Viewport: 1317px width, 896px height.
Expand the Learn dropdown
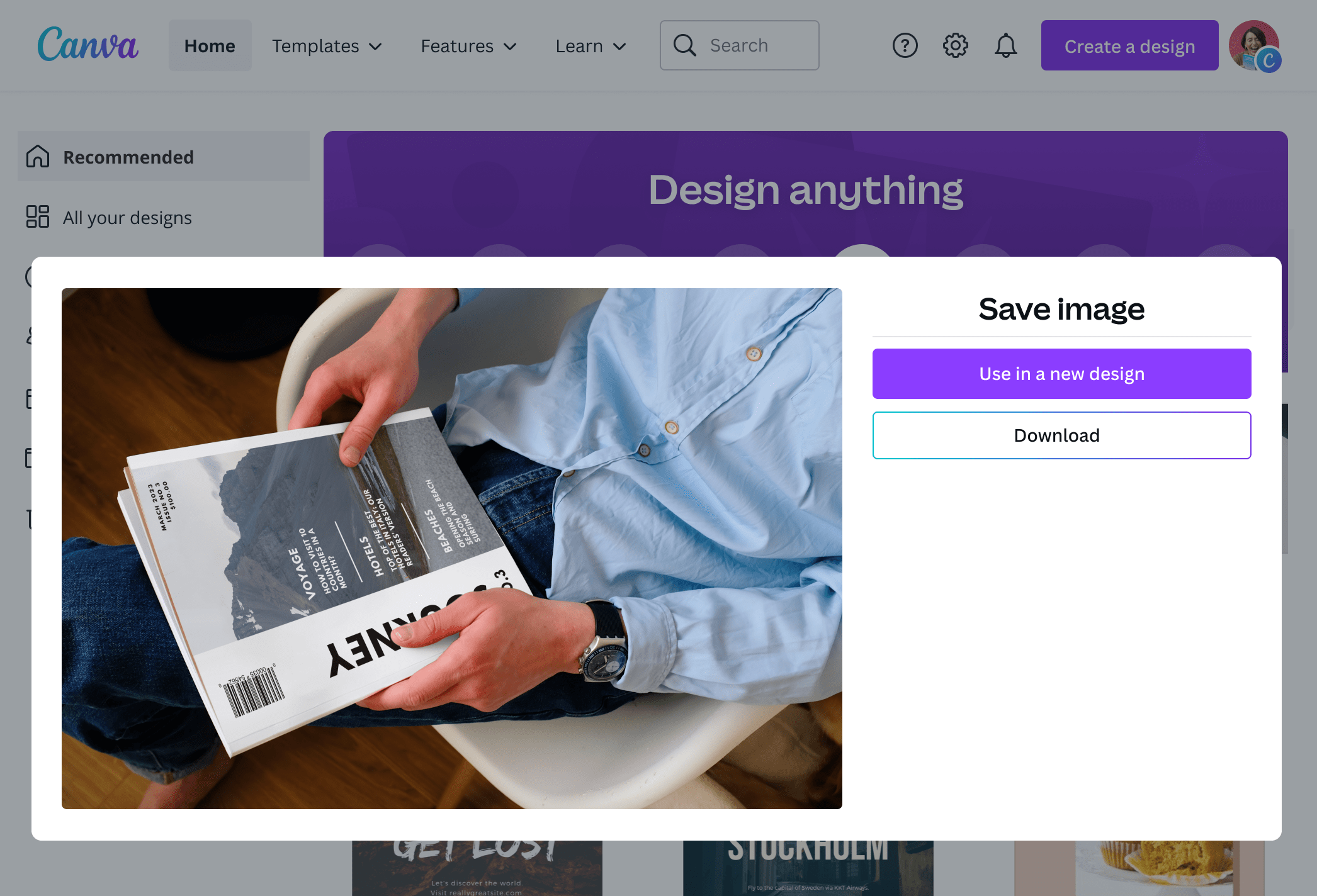click(x=590, y=45)
